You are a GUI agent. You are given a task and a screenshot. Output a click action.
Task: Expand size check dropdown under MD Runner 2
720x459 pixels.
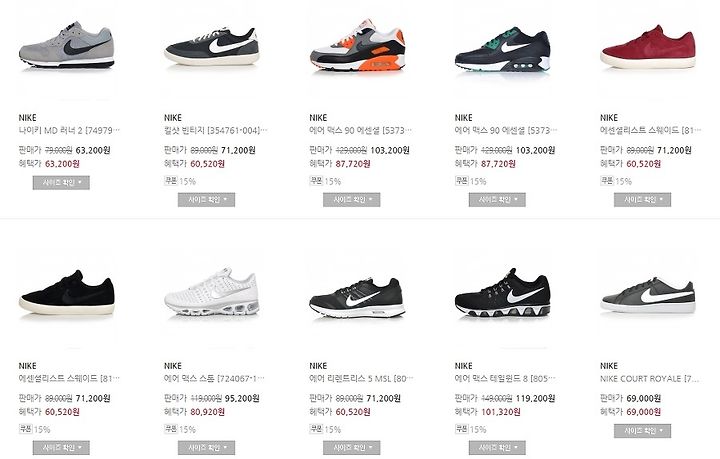coord(61,183)
